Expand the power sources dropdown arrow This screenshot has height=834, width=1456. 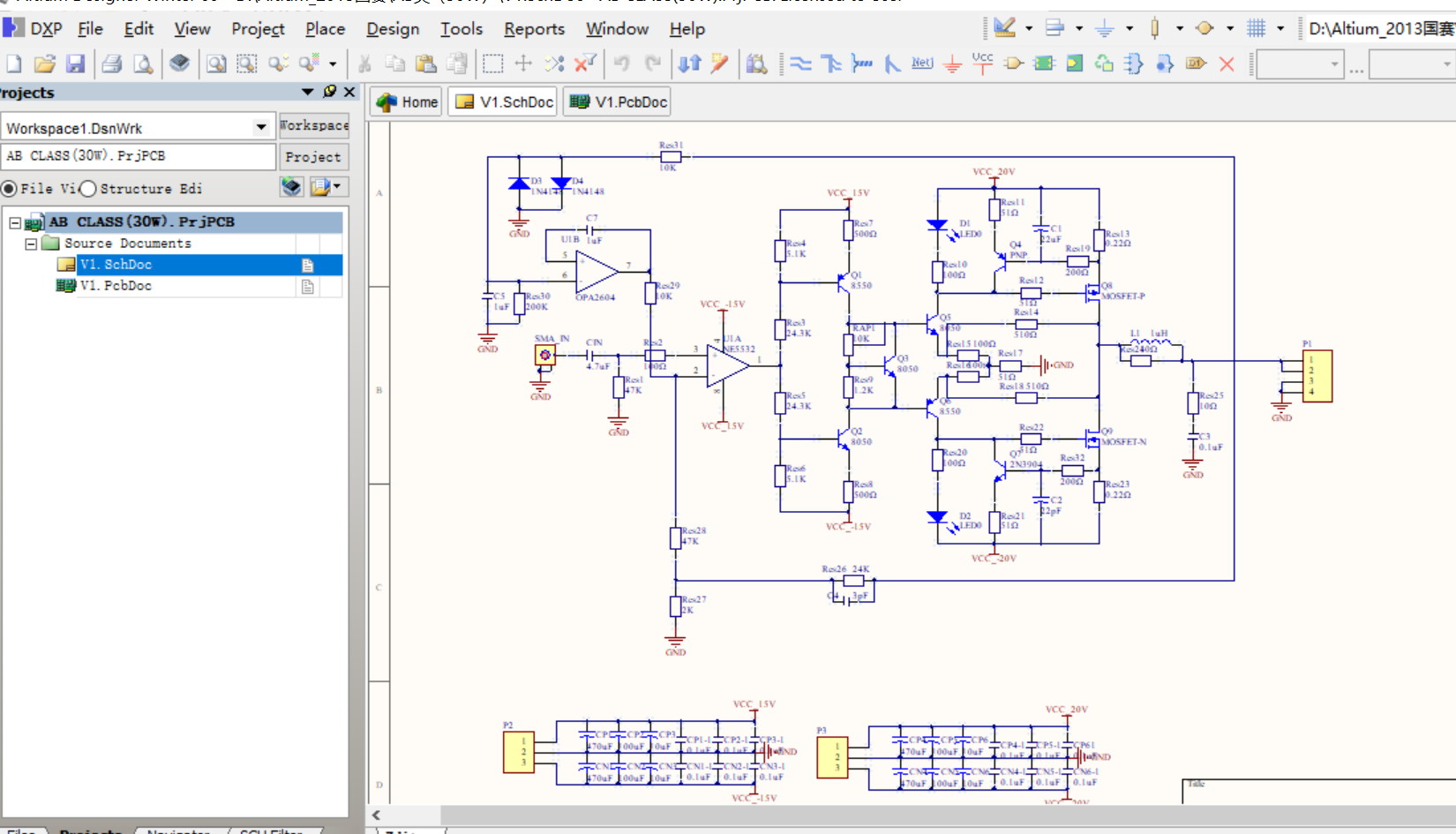pyautogui.click(x=1130, y=28)
